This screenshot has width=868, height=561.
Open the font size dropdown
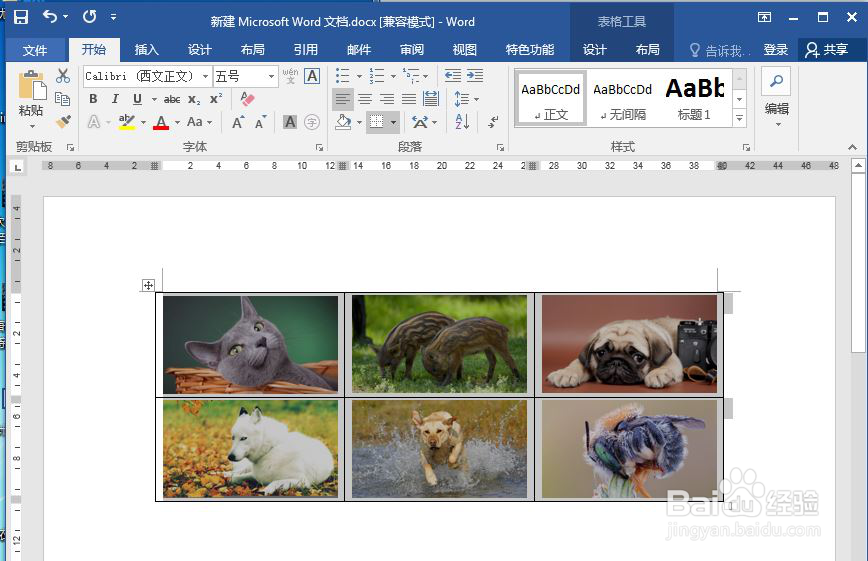point(271,76)
